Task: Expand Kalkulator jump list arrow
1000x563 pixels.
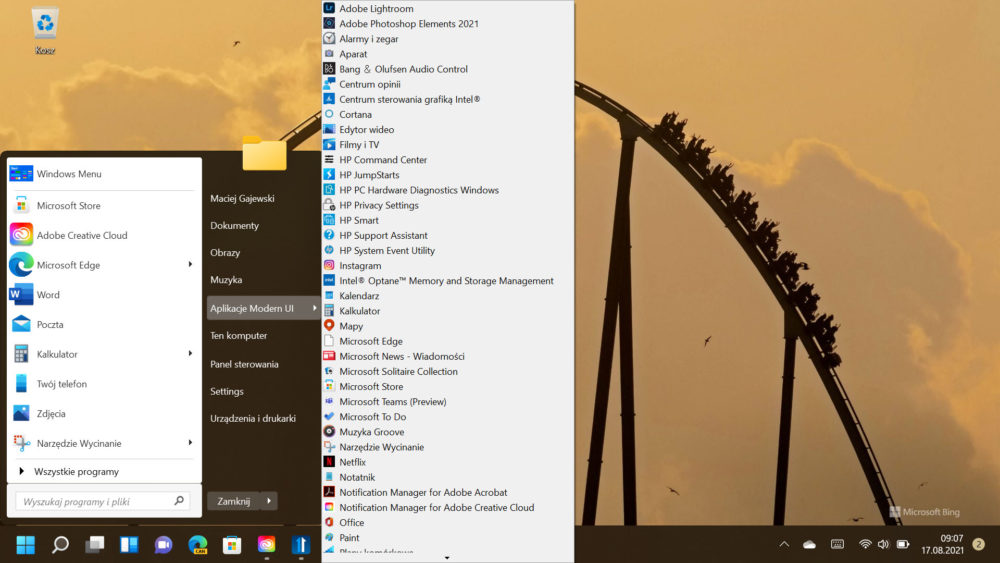Action: click(190, 354)
